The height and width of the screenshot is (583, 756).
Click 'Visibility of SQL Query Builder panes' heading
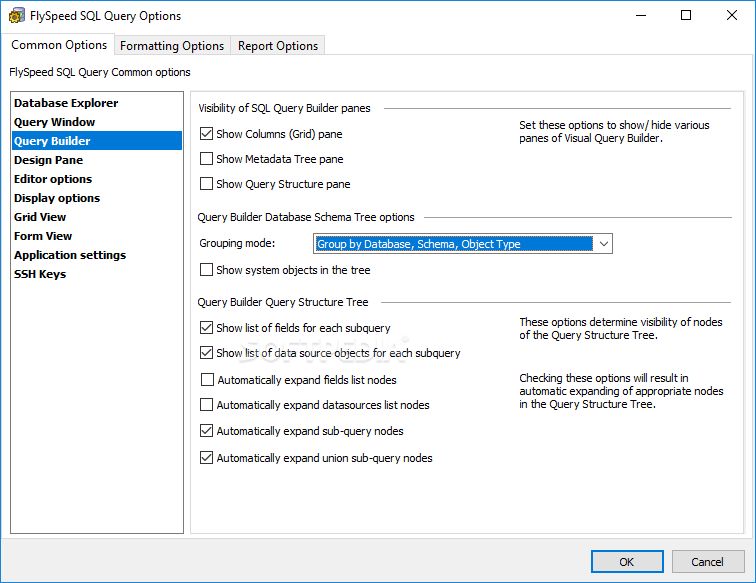coord(284,108)
